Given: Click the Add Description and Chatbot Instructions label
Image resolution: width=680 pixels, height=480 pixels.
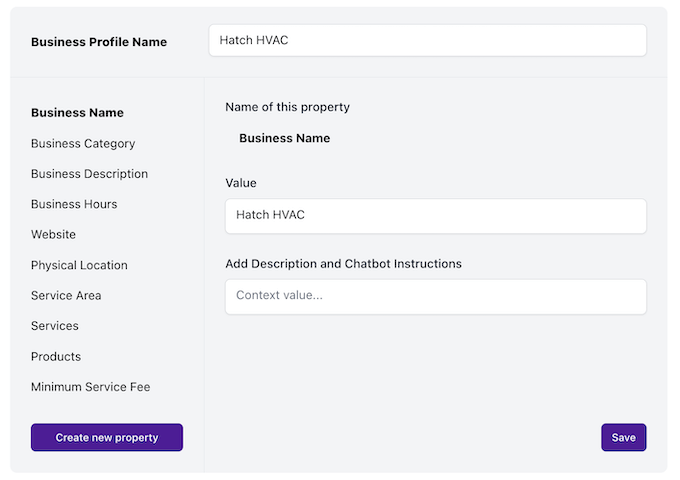Looking at the screenshot, I should click(343, 264).
